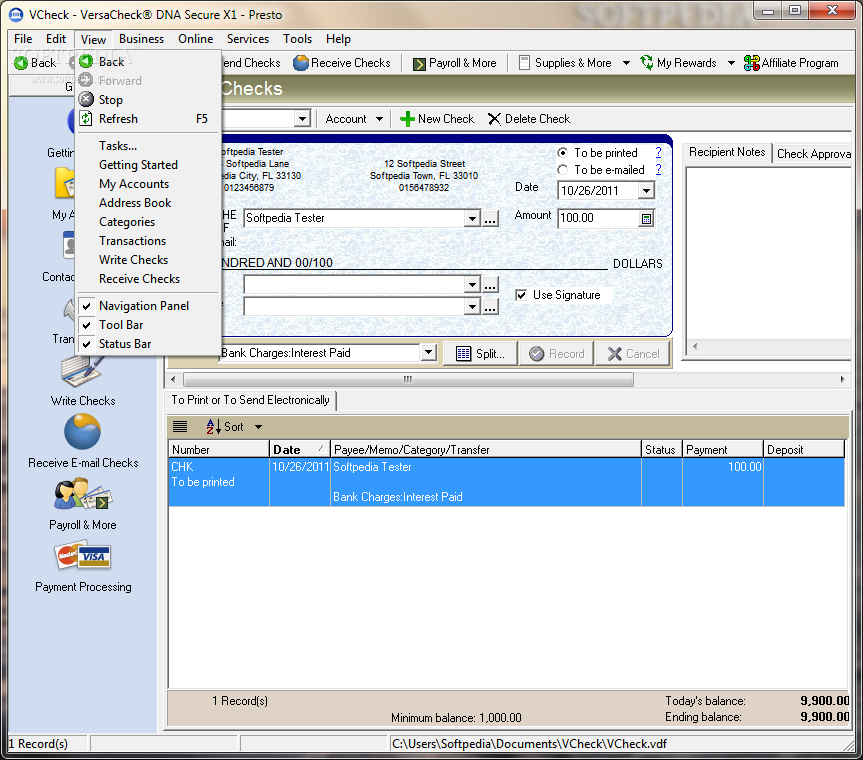The image size is (863, 760).
Task: Click the right arrow of check form scrollbar
Action: tap(842, 379)
